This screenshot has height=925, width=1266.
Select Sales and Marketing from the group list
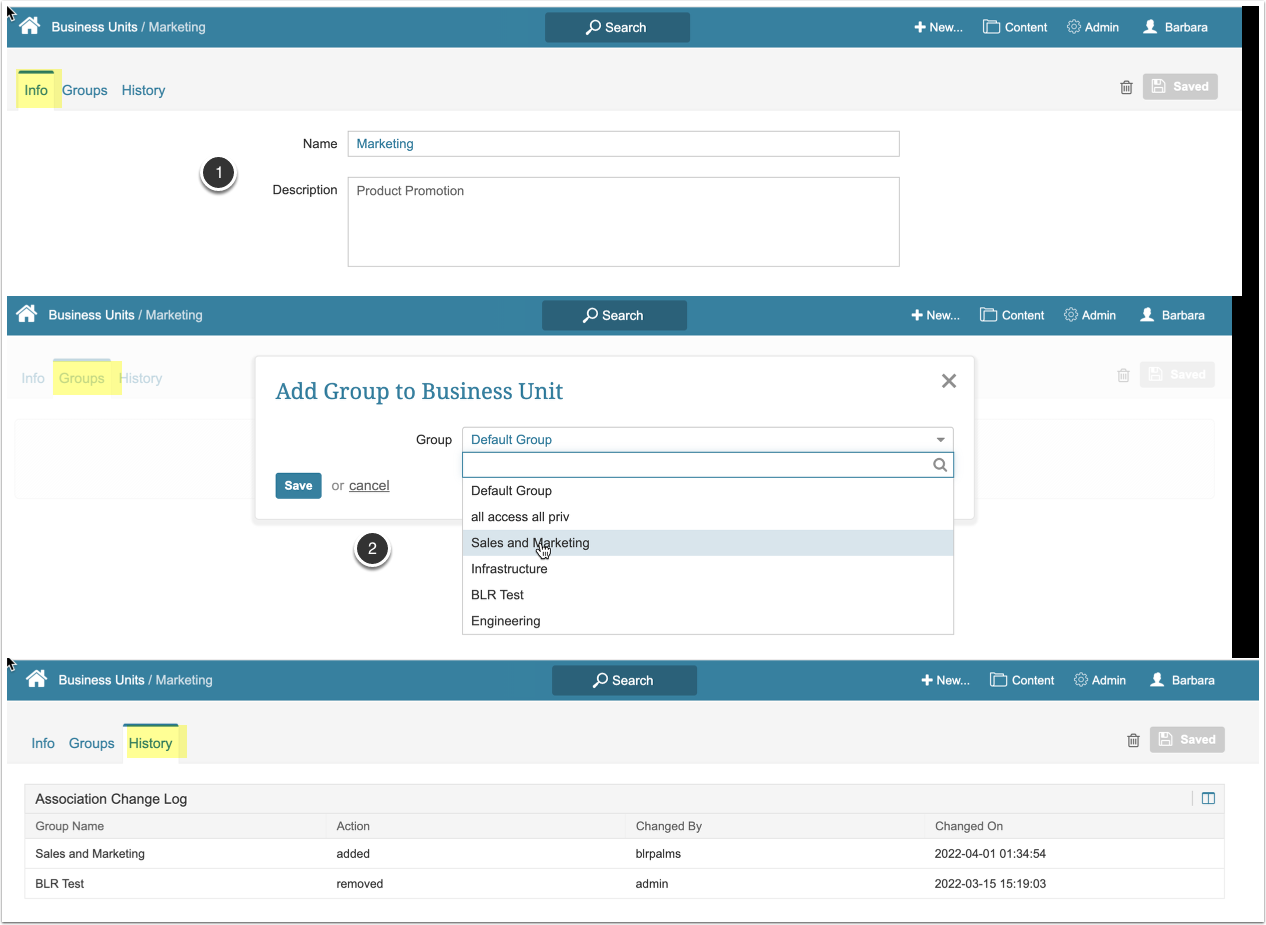point(530,543)
